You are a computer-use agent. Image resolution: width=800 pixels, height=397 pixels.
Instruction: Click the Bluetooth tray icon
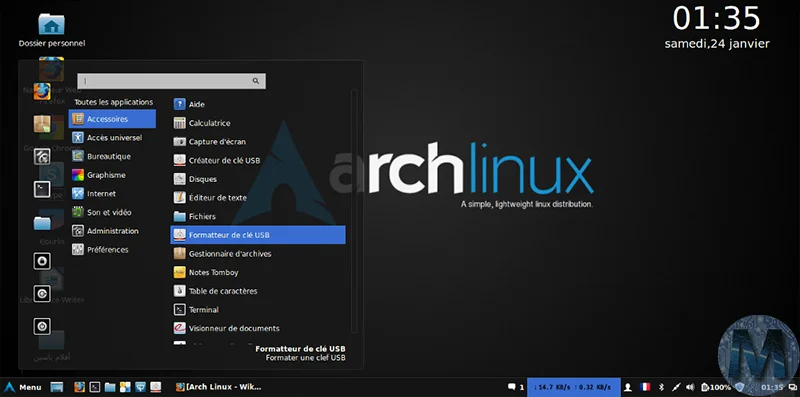[662, 387]
